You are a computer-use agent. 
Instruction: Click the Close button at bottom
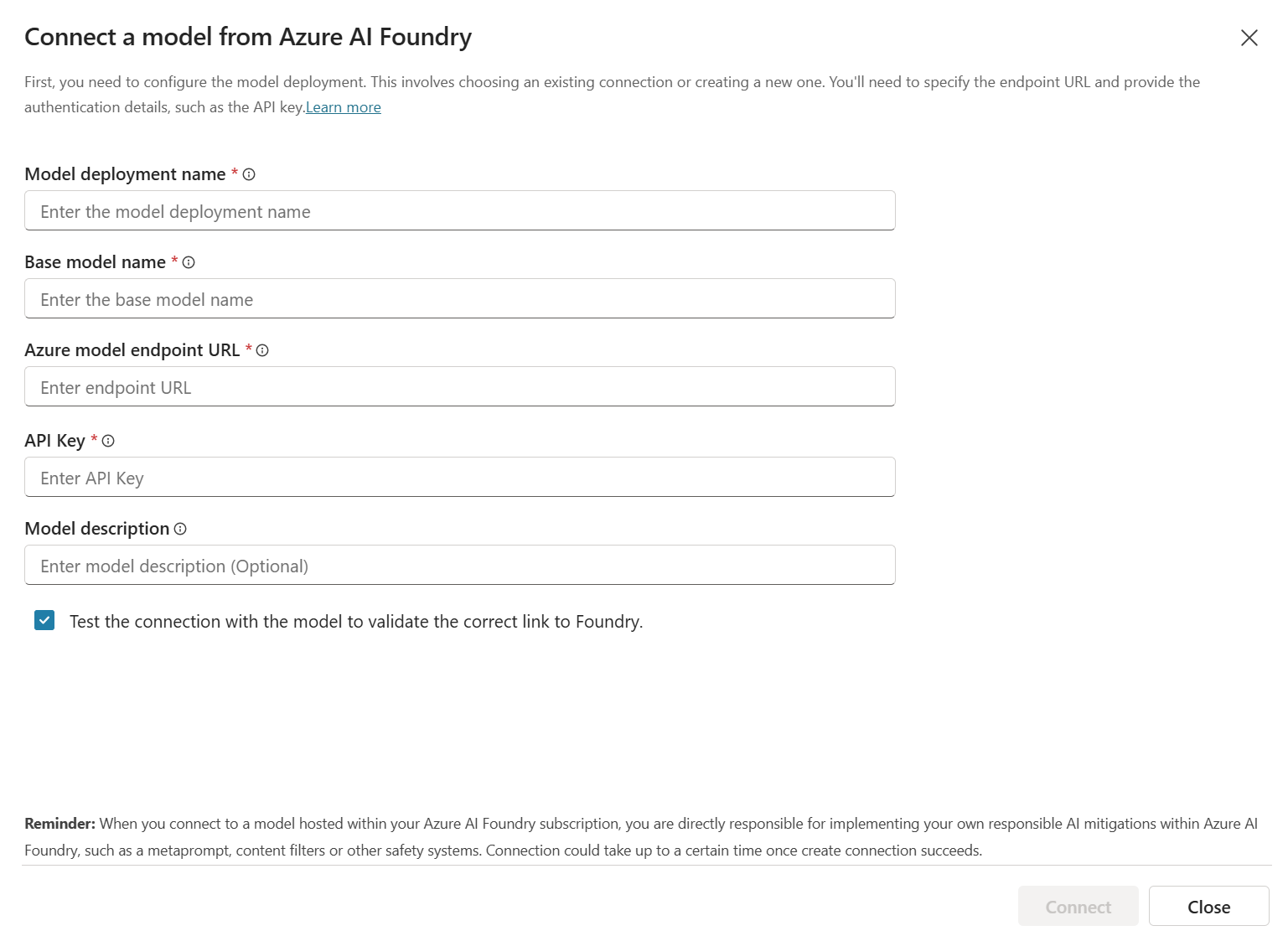[x=1209, y=907]
